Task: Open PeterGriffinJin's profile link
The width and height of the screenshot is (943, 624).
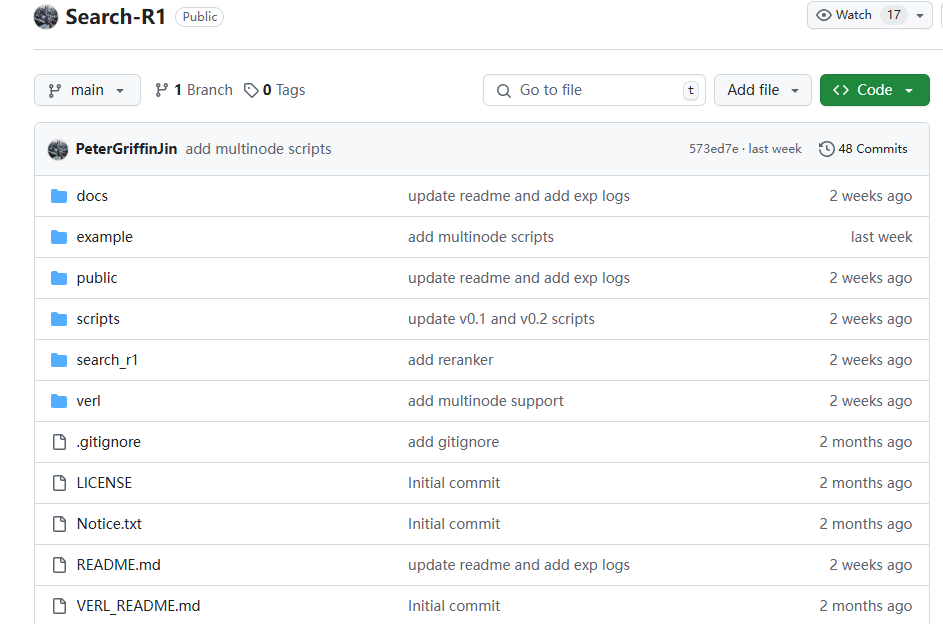Action: point(126,149)
